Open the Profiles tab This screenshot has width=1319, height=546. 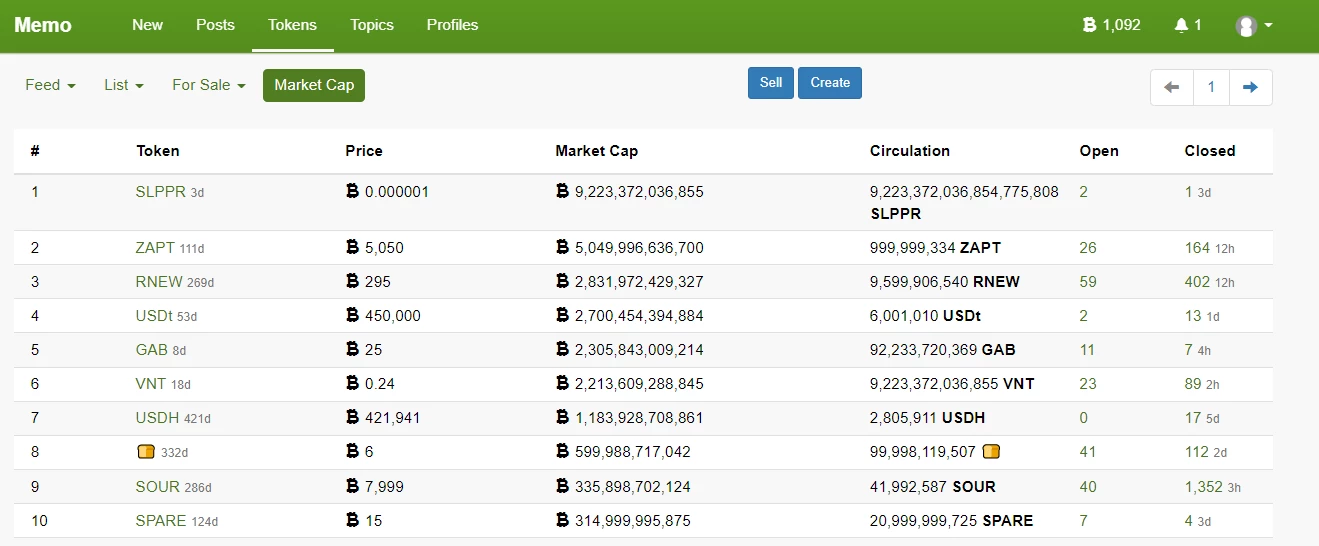tap(452, 25)
